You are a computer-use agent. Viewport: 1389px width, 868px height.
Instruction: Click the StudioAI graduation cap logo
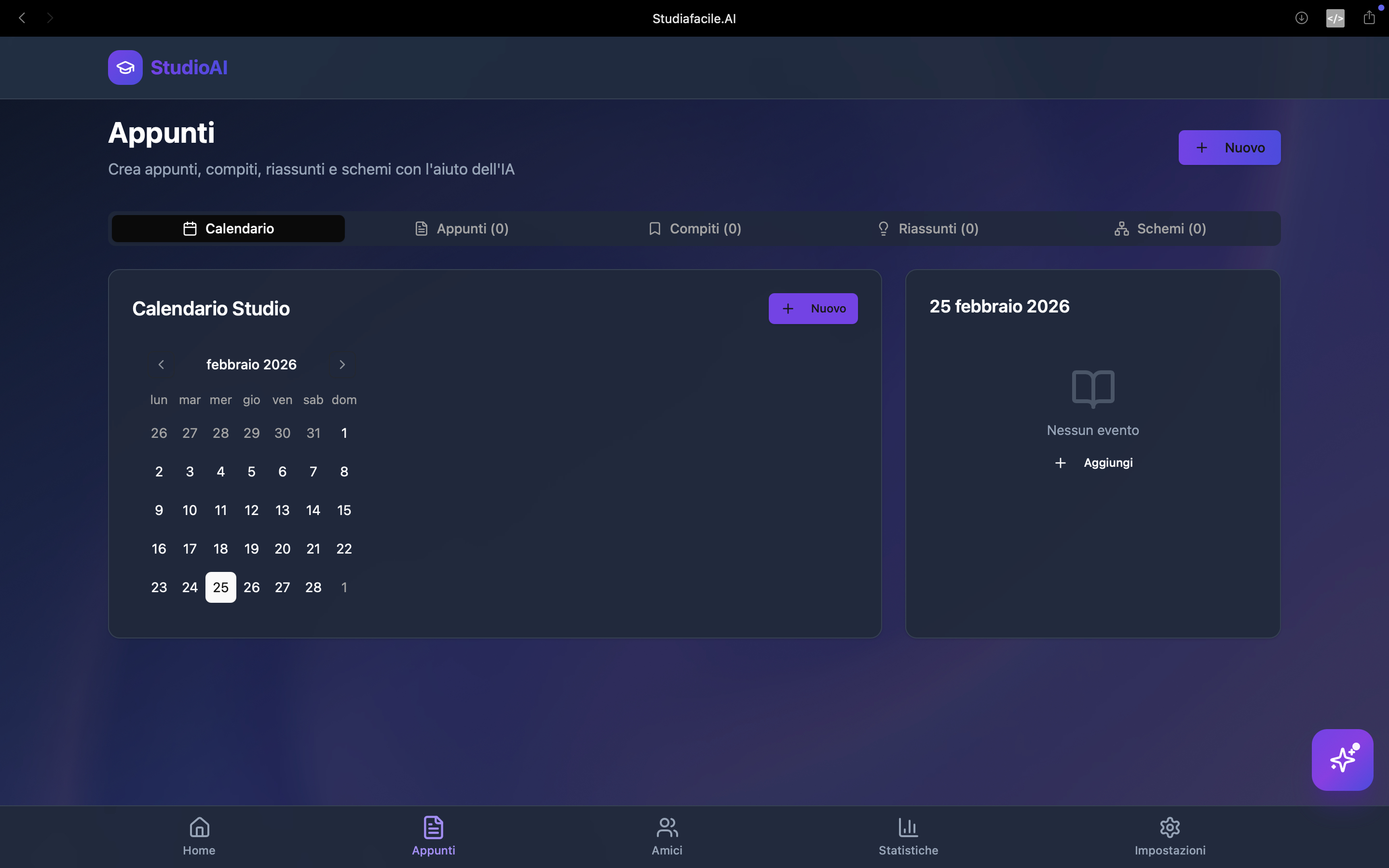(124, 67)
